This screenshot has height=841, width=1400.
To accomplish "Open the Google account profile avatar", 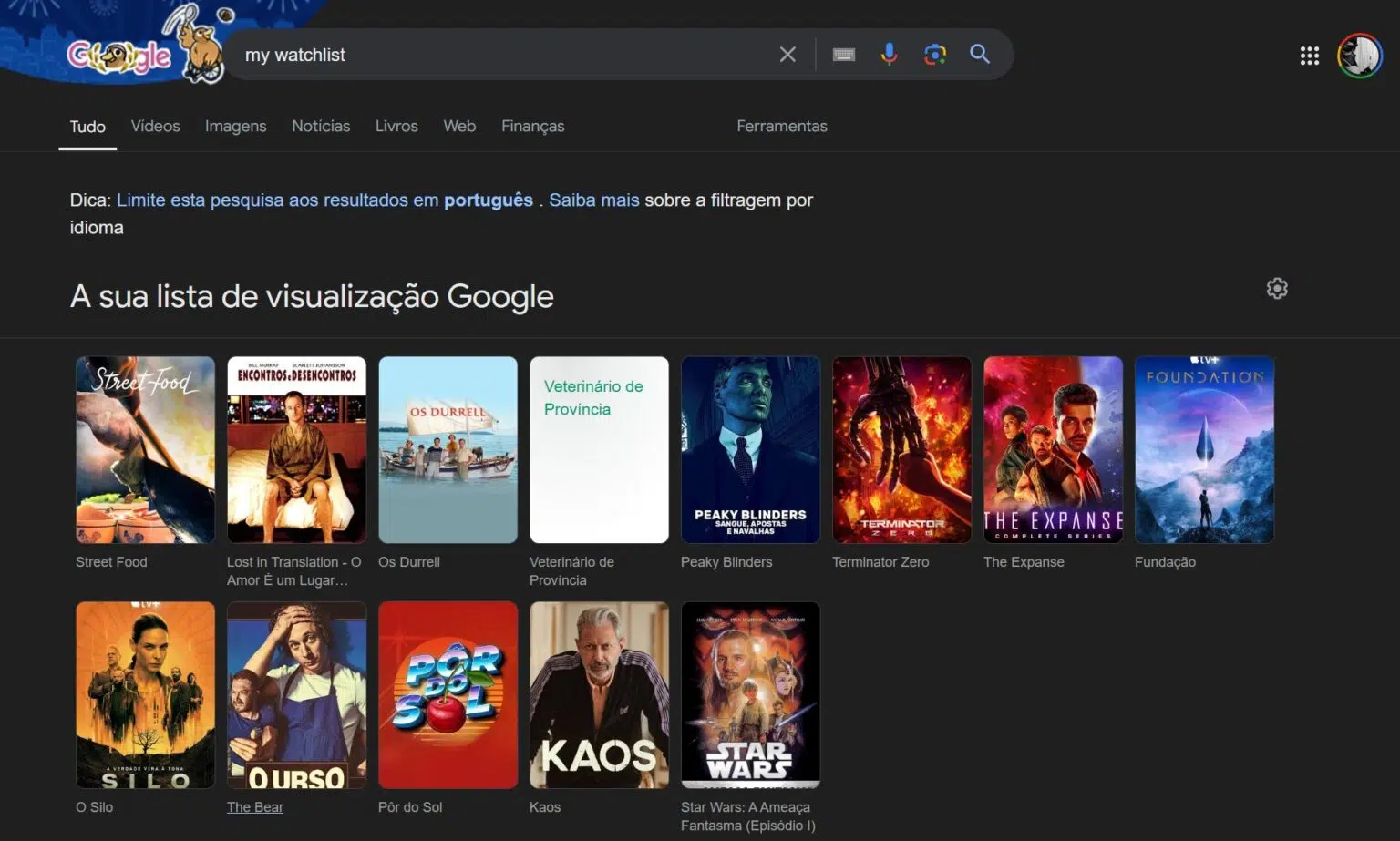I will pos(1360,56).
